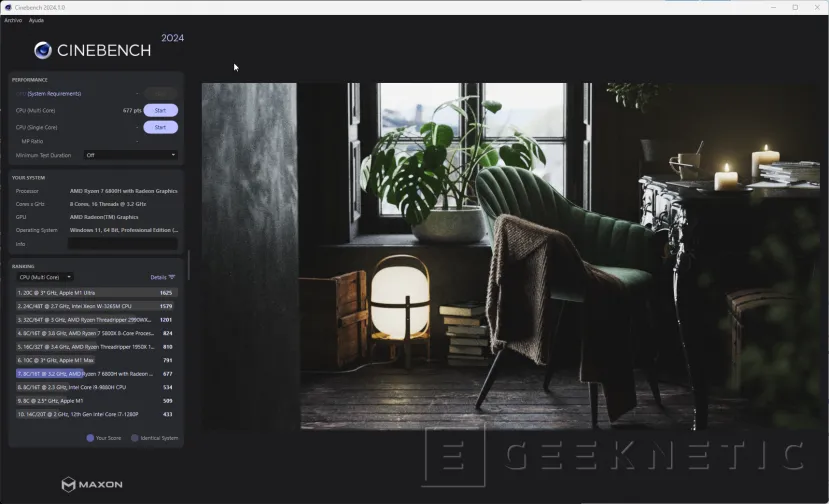Start the CPU (Multi Core) test
This screenshot has width=829, height=504.
[160, 111]
